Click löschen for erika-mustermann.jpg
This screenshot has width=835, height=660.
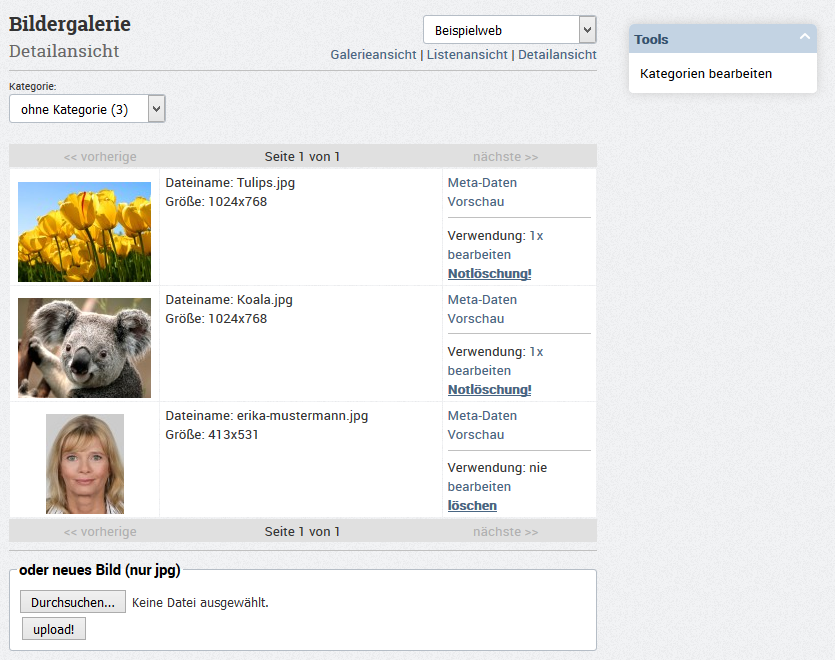[472, 506]
